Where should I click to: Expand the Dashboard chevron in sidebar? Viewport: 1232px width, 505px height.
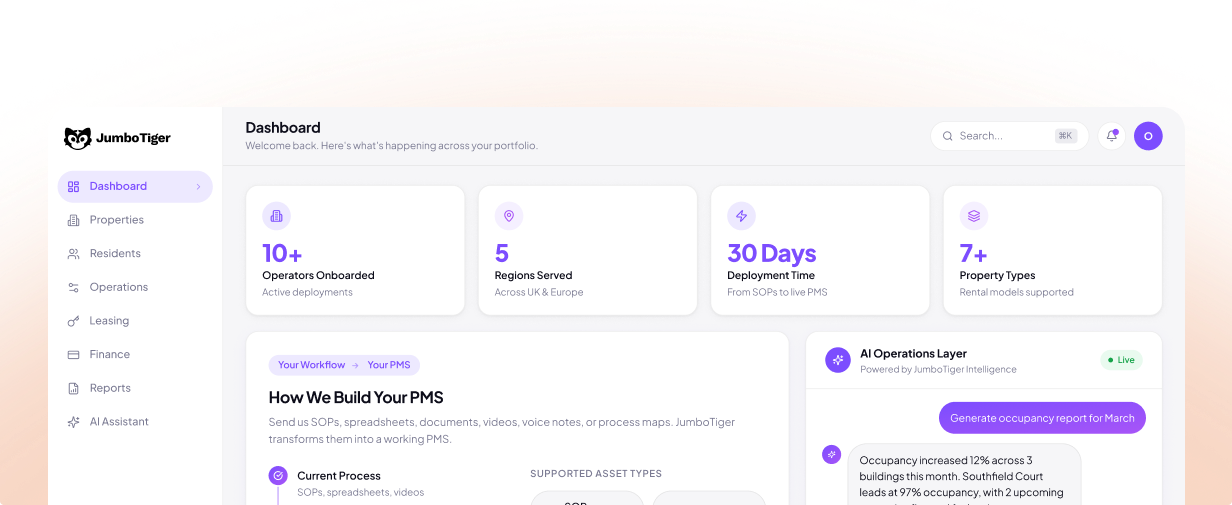(198, 187)
